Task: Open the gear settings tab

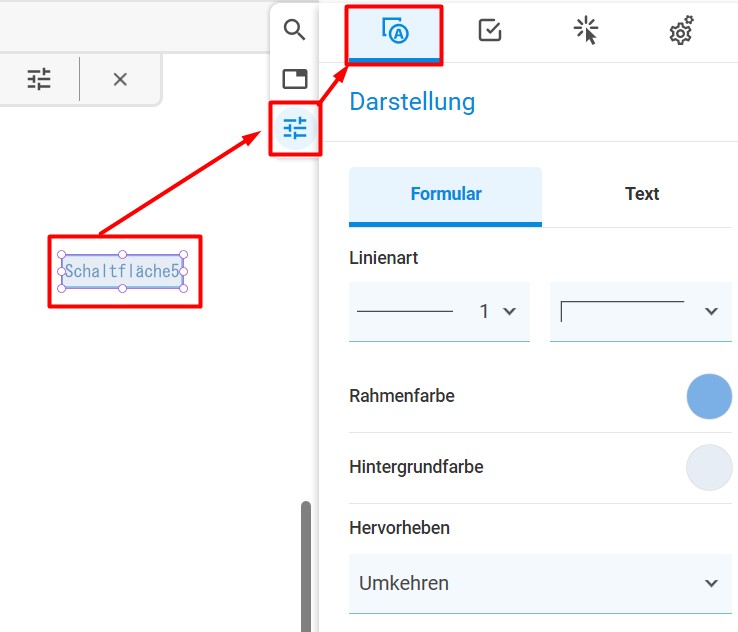Action: tap(682, 31)
